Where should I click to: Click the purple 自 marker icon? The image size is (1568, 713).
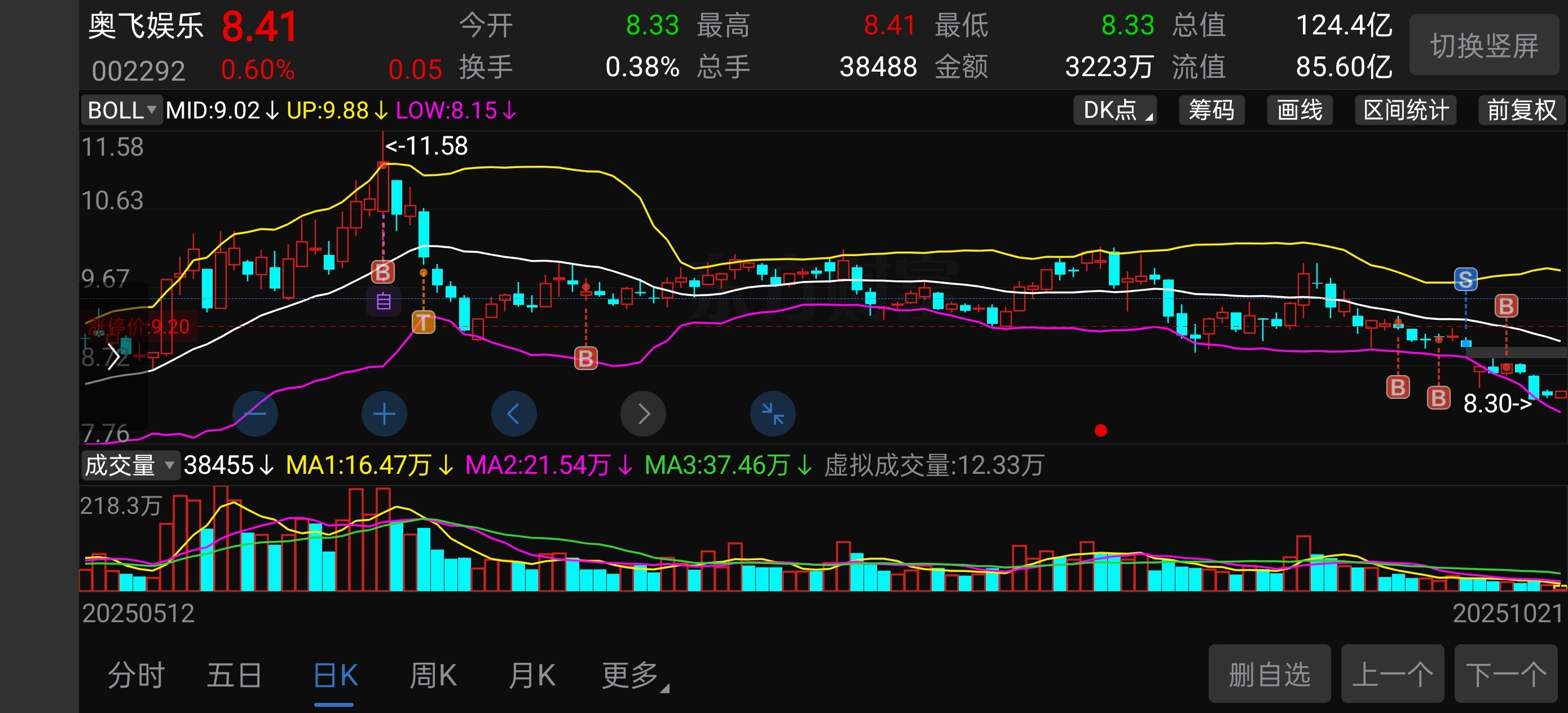pyautogui.click(x=384, y=301)
